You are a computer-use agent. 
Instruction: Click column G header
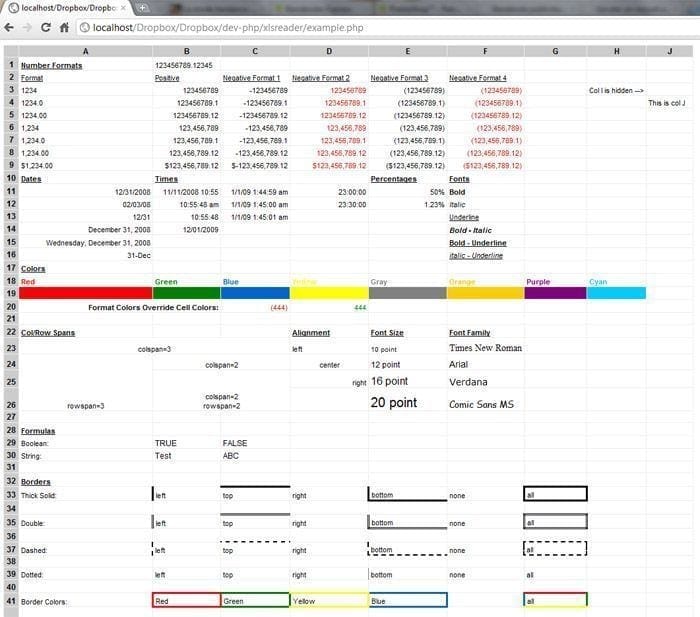tap(555, 51)
